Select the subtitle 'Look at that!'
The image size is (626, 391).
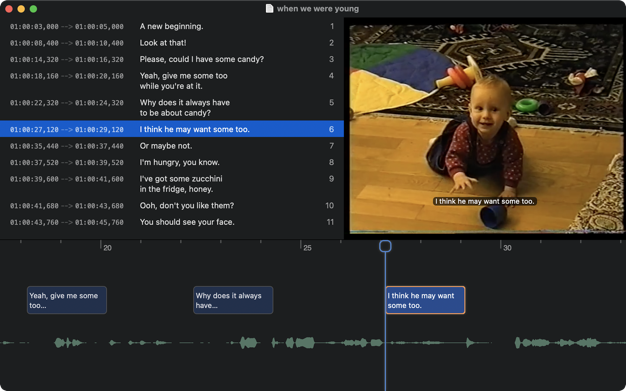click(x=172, y=43)
